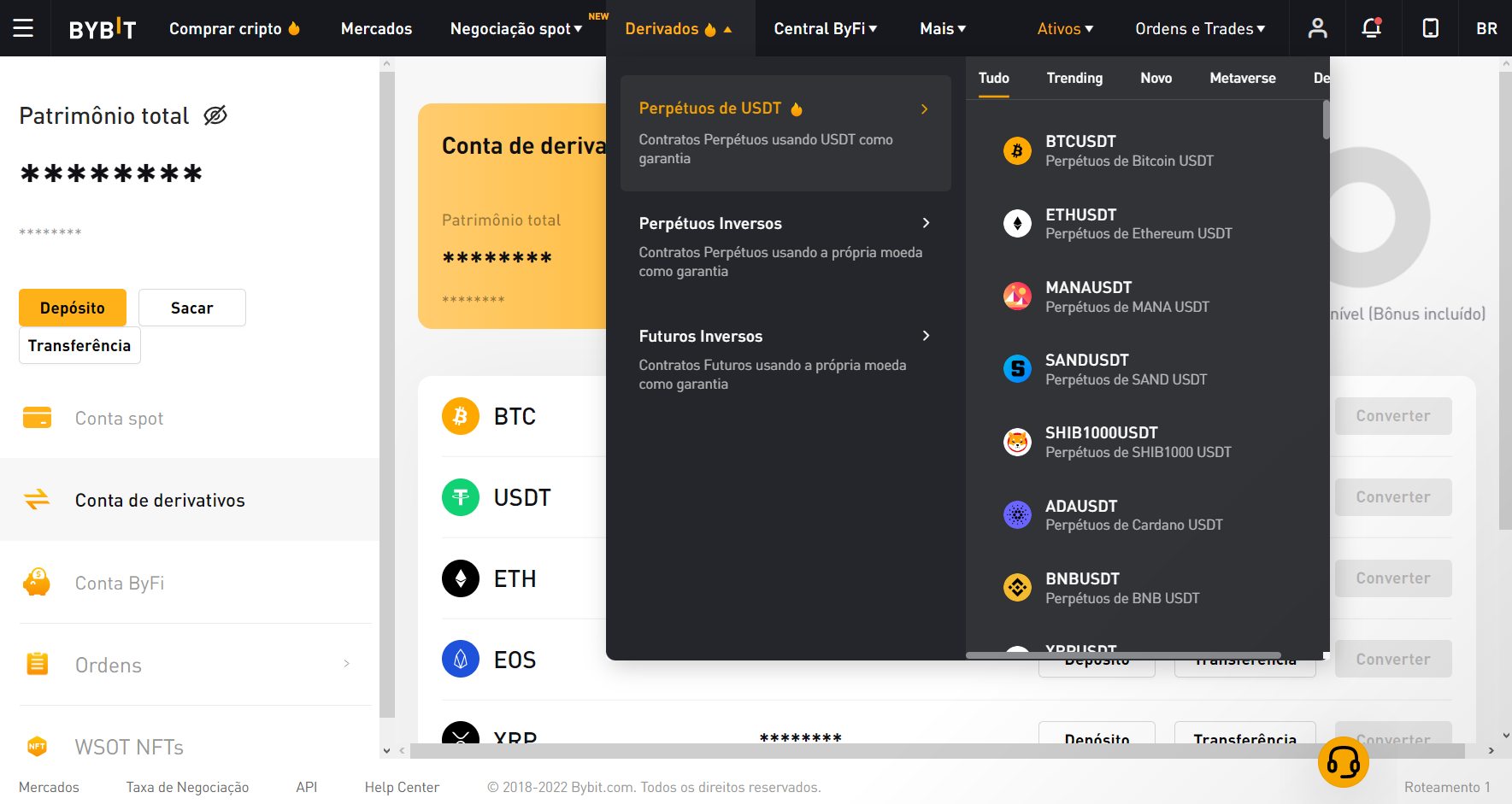Click the SANDUSDT coin icon
1512x804 pixels.
tap(1017, 369)
